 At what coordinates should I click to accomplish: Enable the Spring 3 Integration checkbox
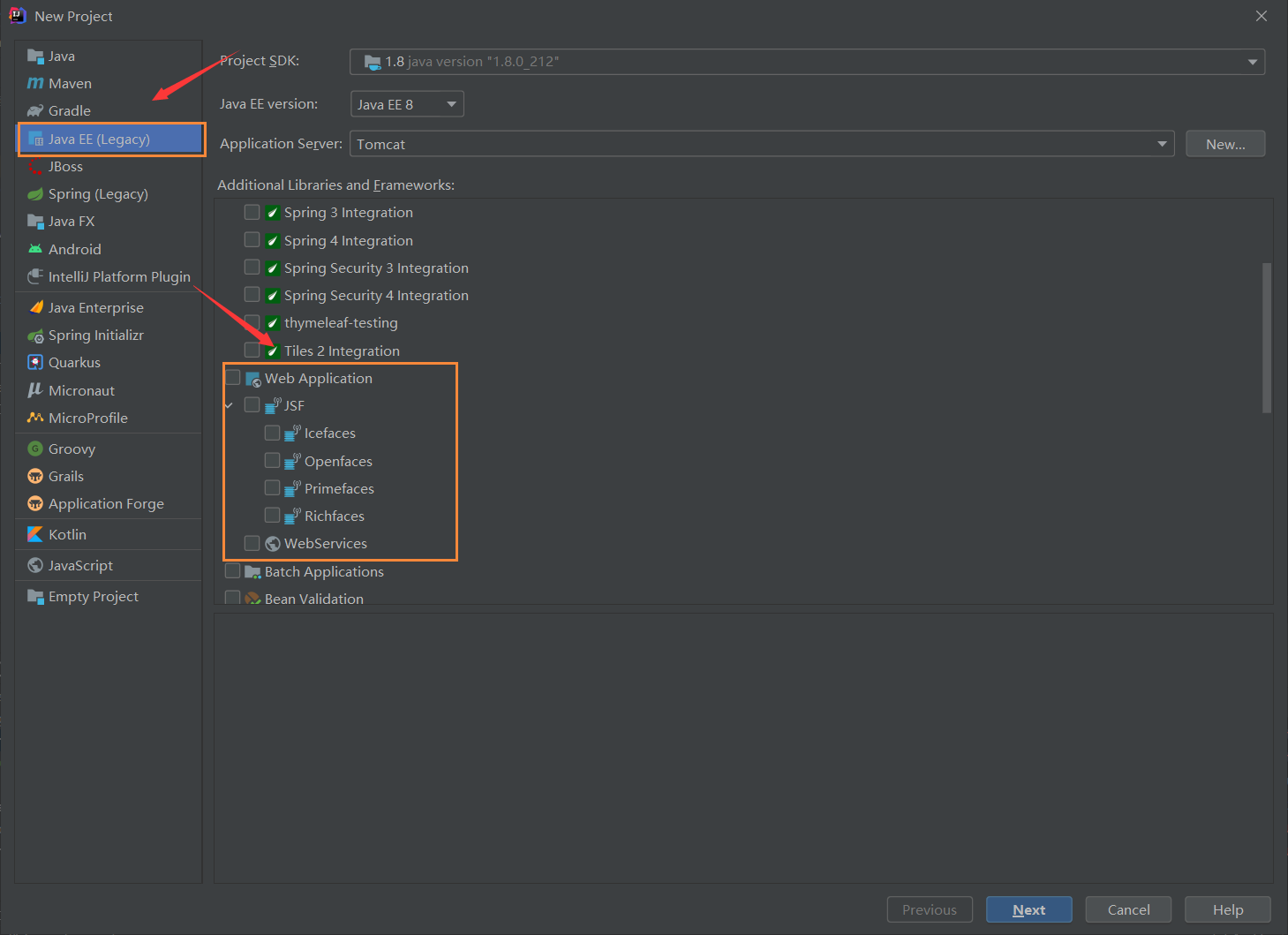(x=252, y=212)
